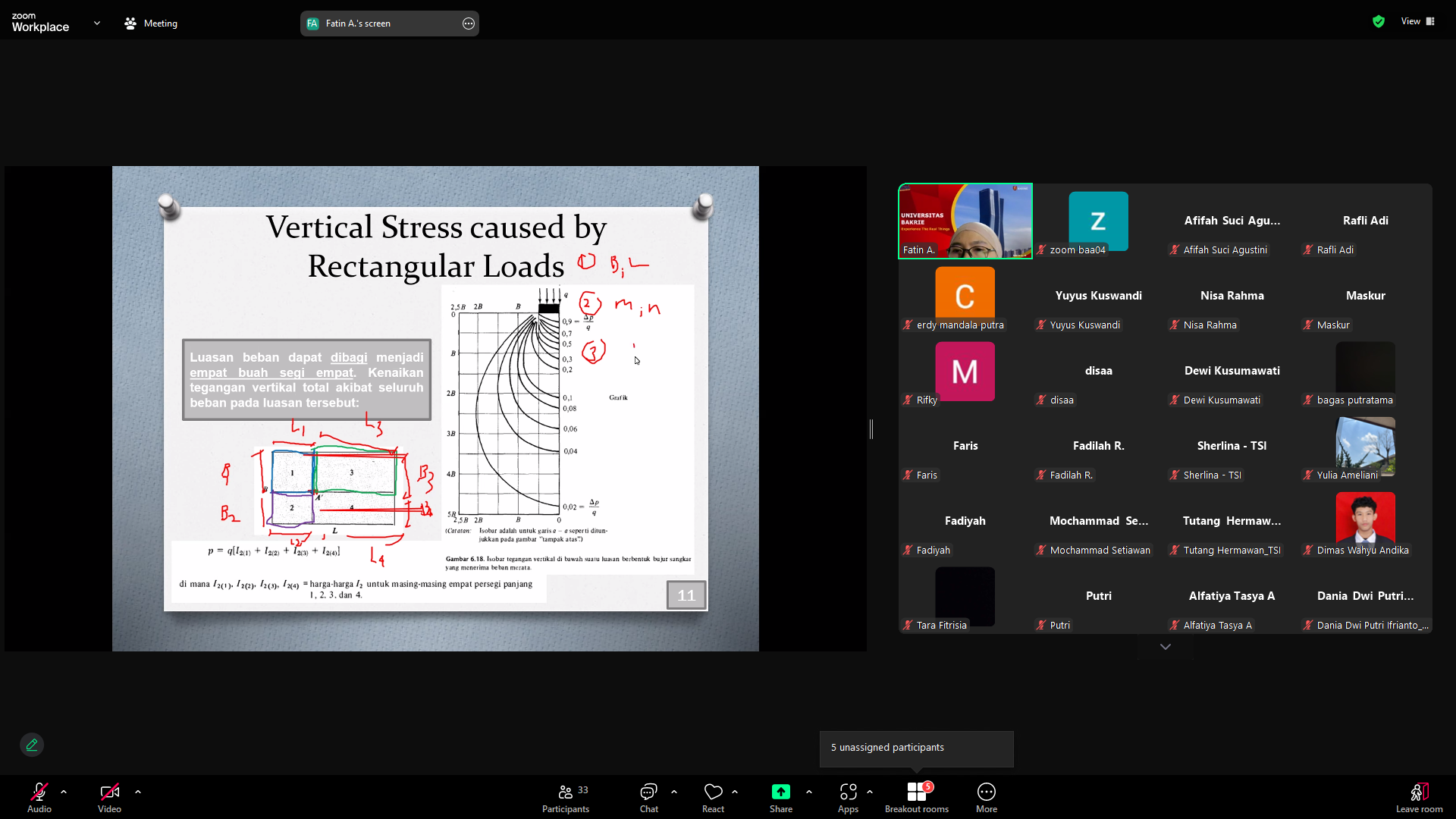Expand share options arrow beside Share

tap(809, 792)
